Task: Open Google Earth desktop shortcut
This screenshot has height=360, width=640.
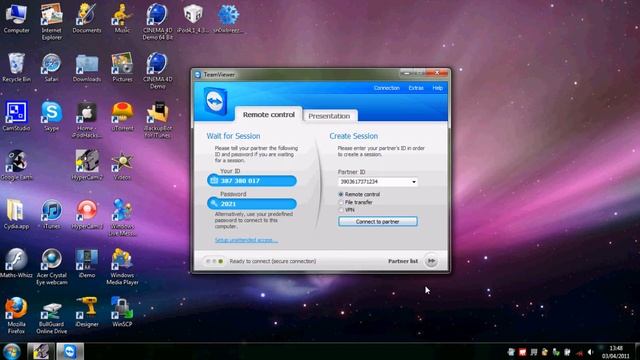Action: tap(16, 165)
